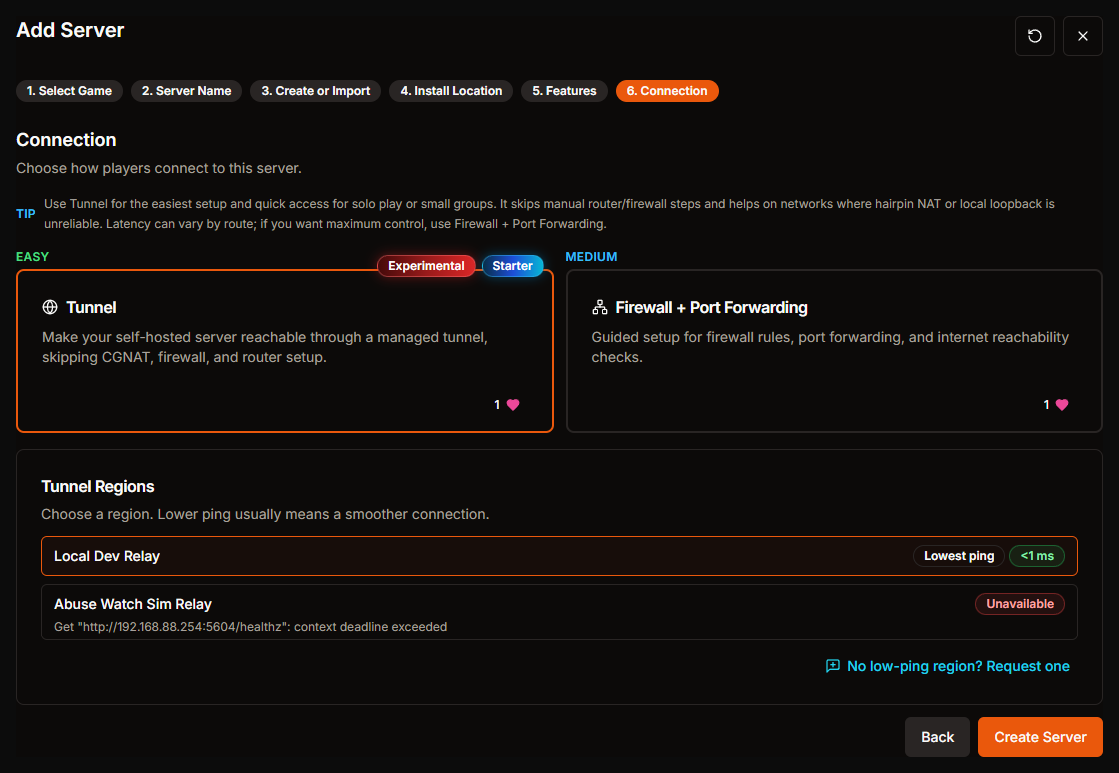Open the No low-ping region Request one link
This screenshot has height=773, width=1119.
click(x=957, y=665)
